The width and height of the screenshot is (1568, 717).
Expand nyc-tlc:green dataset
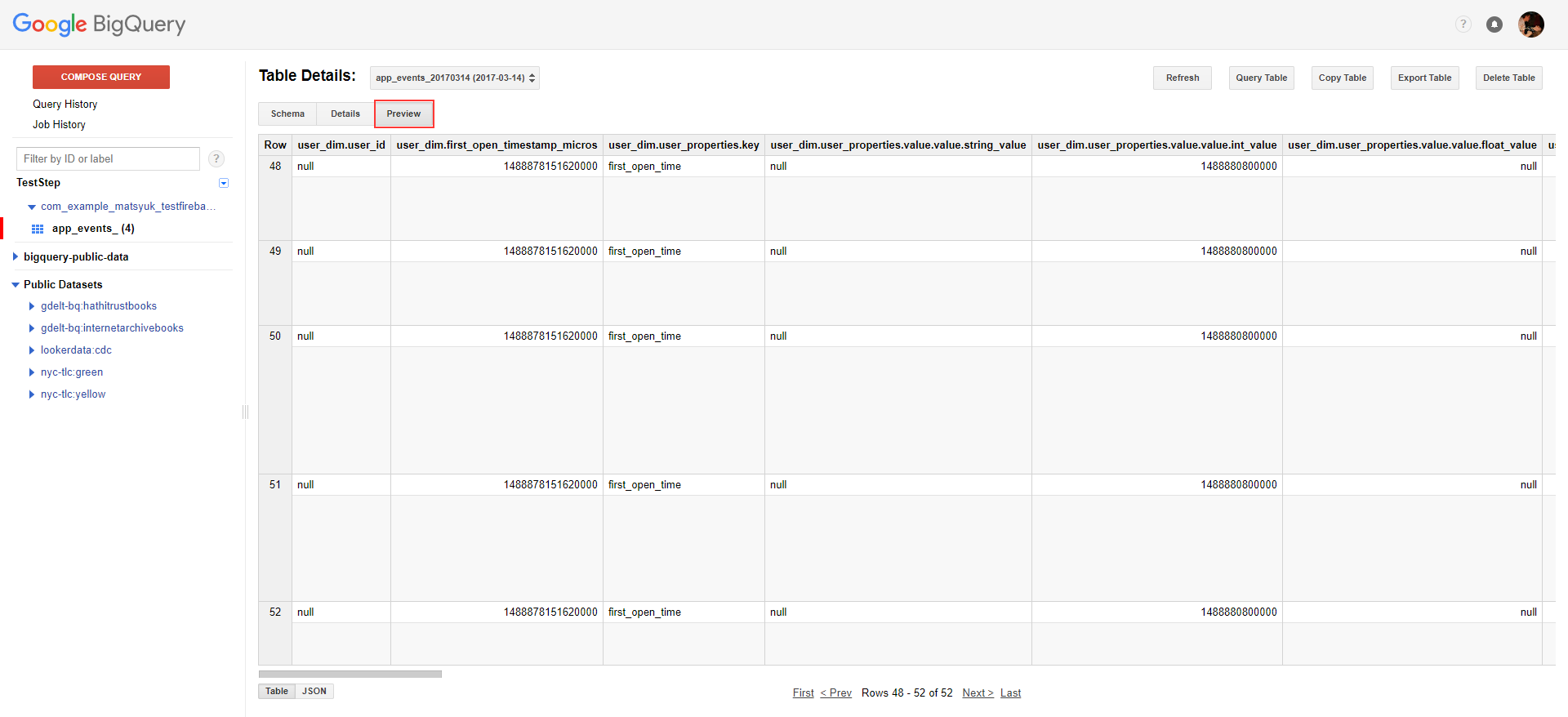tap(32, 372)
